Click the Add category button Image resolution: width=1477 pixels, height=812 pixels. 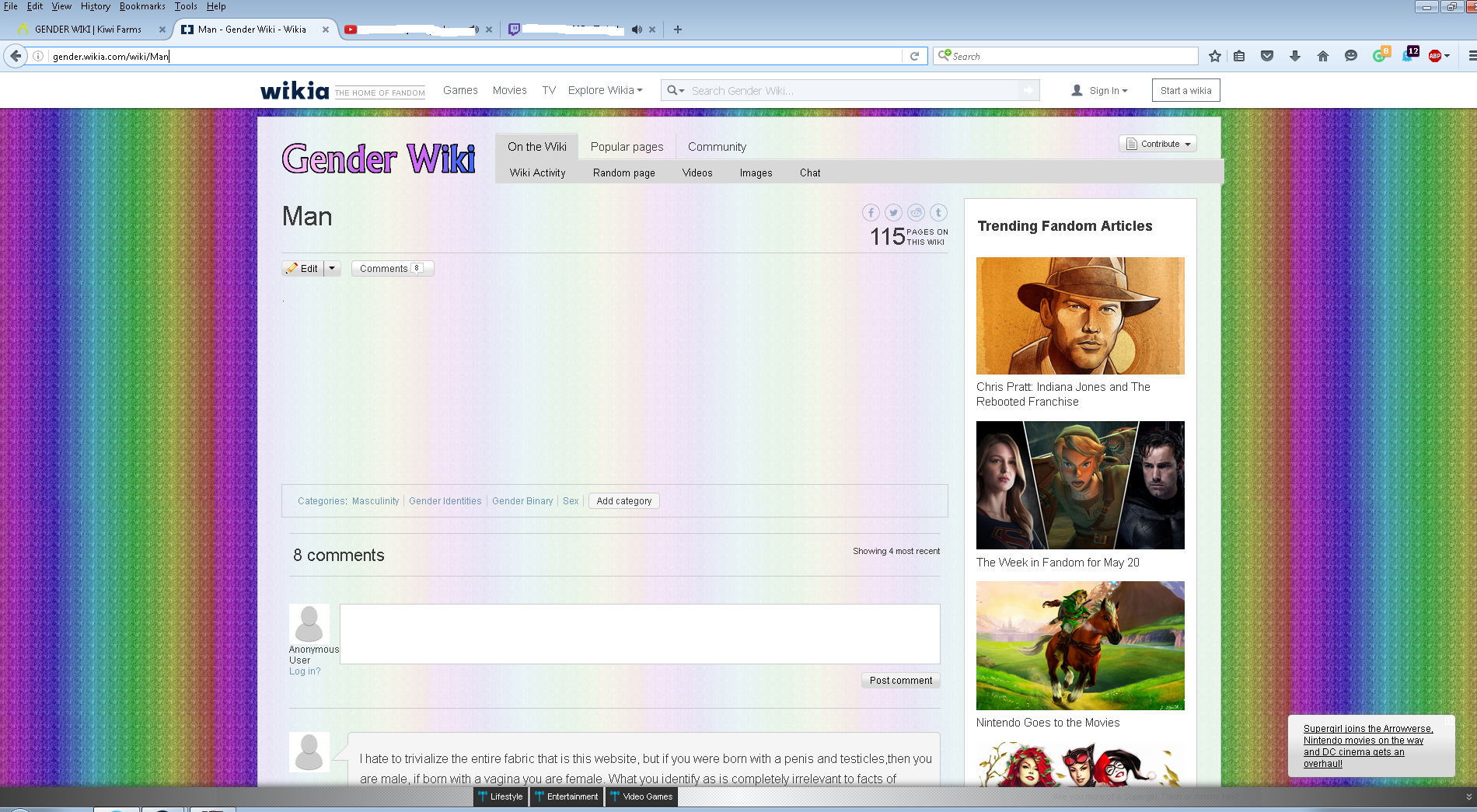[x=624, y=501]
